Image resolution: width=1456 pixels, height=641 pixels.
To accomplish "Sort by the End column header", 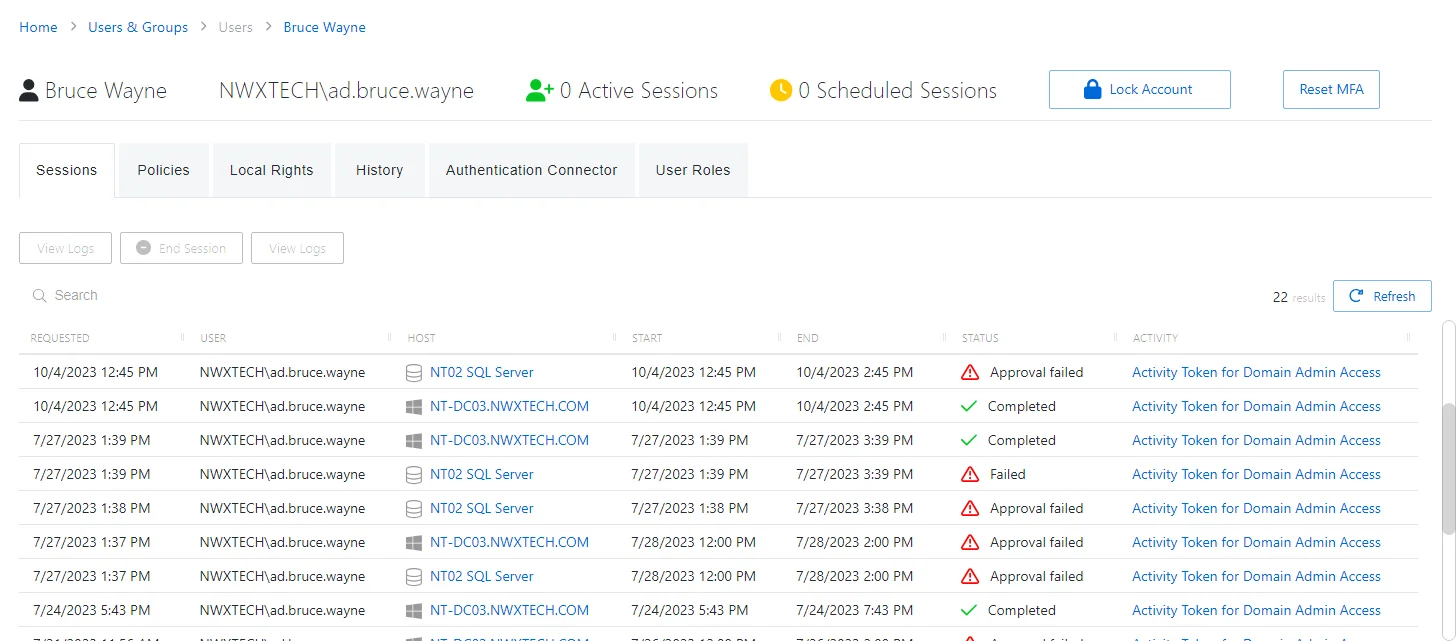I will (x=808, y=338).
